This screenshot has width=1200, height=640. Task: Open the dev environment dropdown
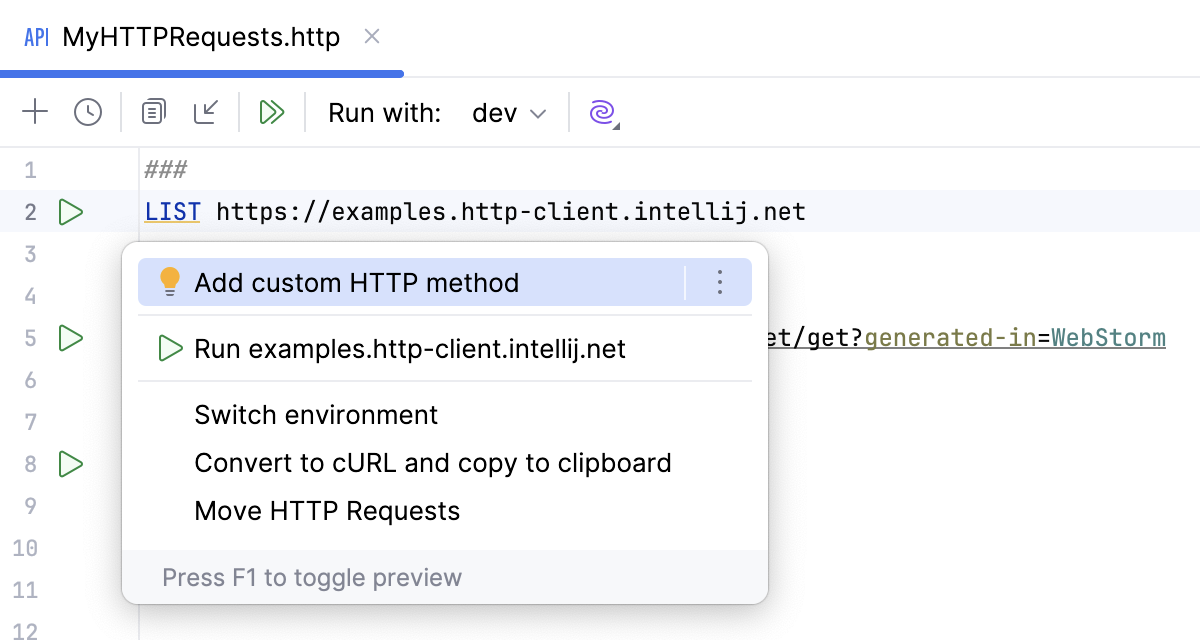[508, 113]
